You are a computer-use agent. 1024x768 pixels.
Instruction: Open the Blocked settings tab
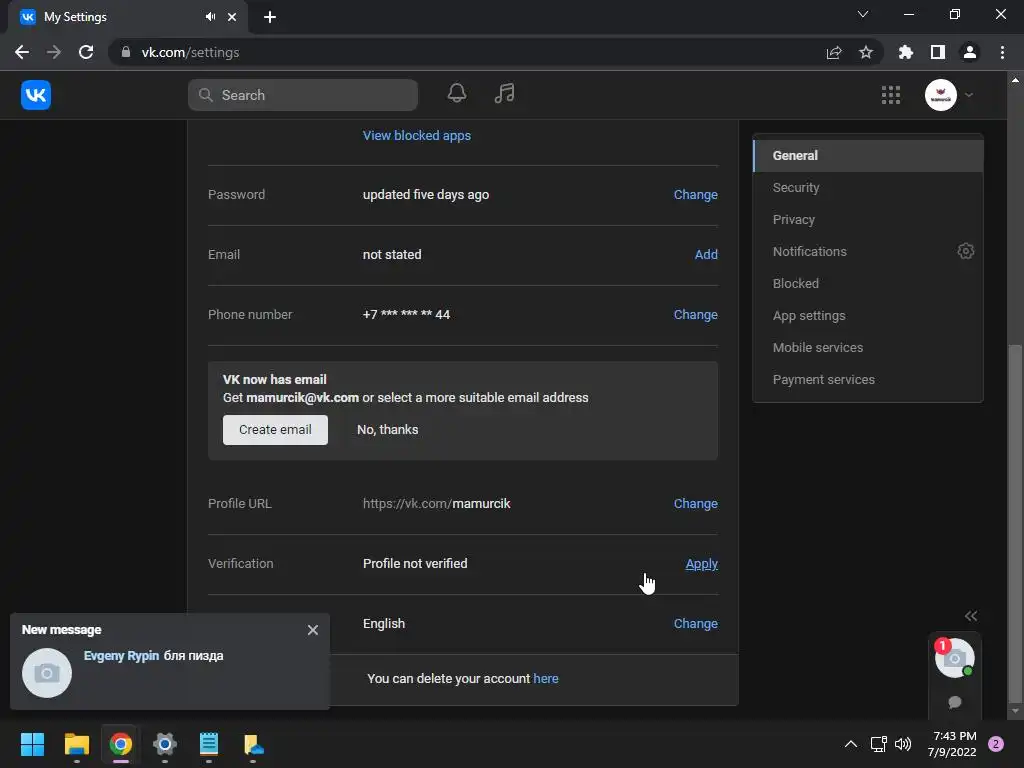(868, 283)
